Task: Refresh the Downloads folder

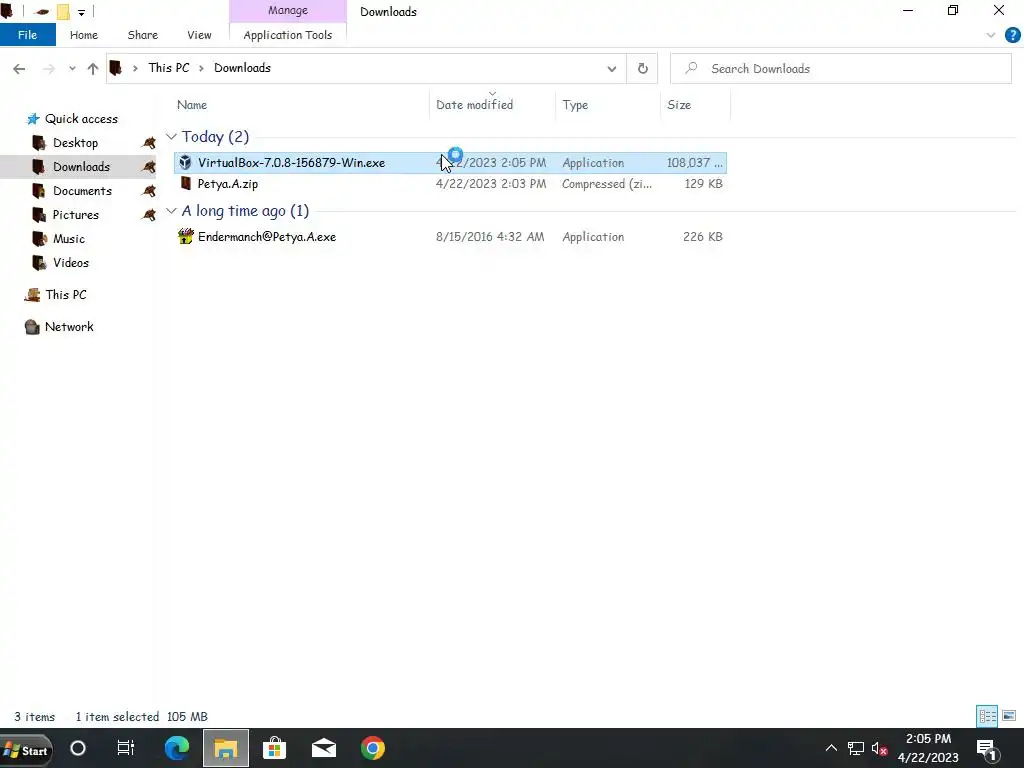Action: (643, 69)
